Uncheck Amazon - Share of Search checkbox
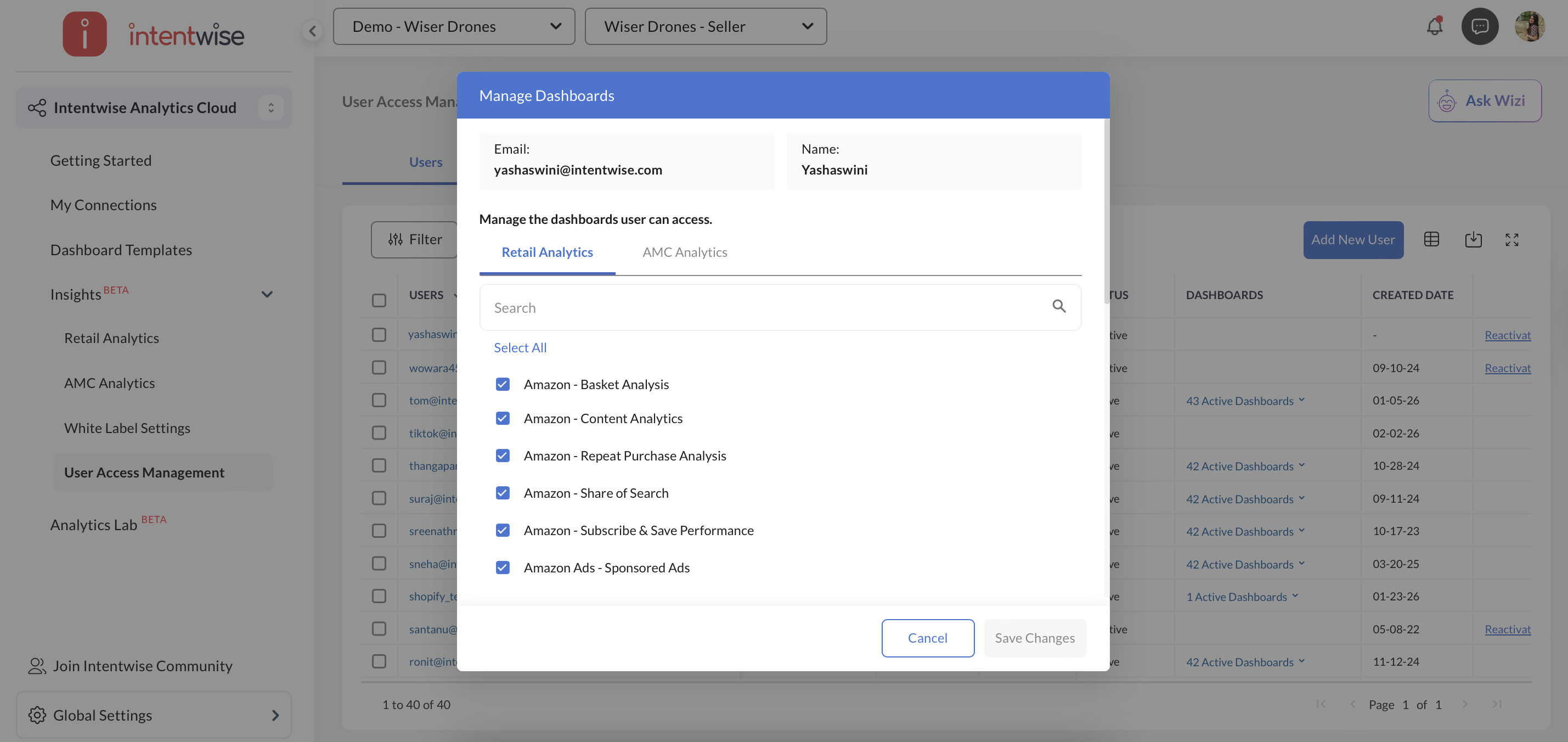 coord(502,493)
